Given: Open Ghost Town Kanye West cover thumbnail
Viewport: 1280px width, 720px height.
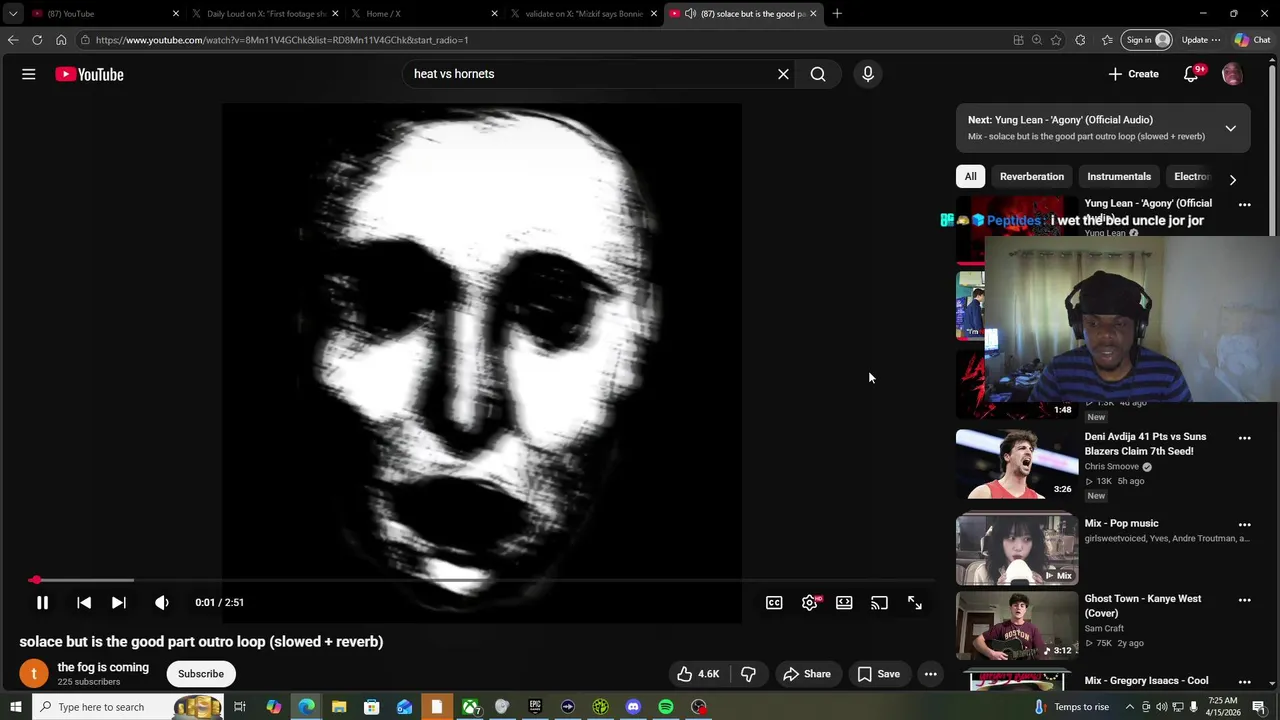Looking at the screenshot, I should click(1017, 626).
